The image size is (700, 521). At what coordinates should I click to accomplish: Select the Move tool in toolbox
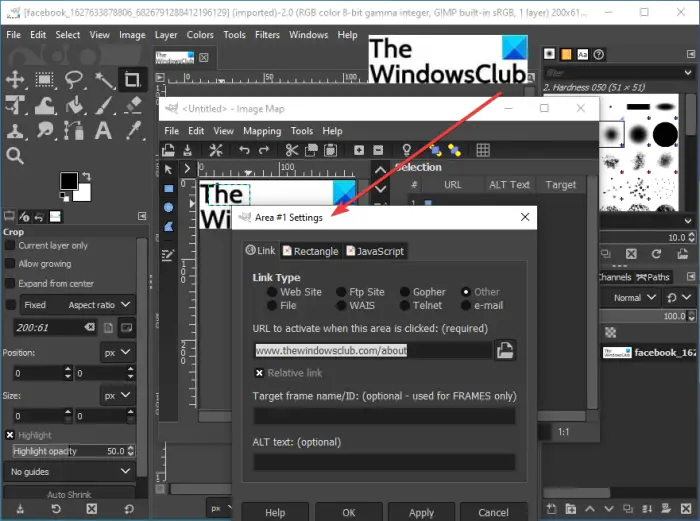[15, 79]
